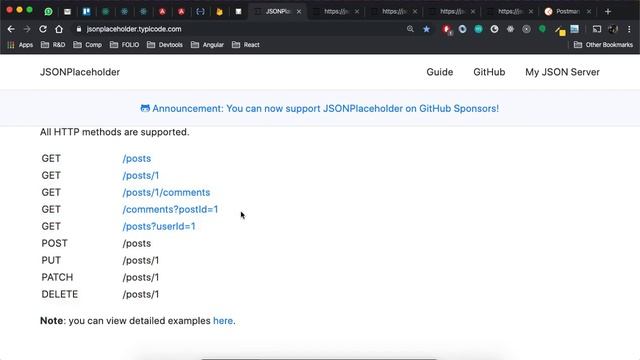This screenshot has height=360, width=640.
Task: Click the PATCH method label
Action: 57,278
